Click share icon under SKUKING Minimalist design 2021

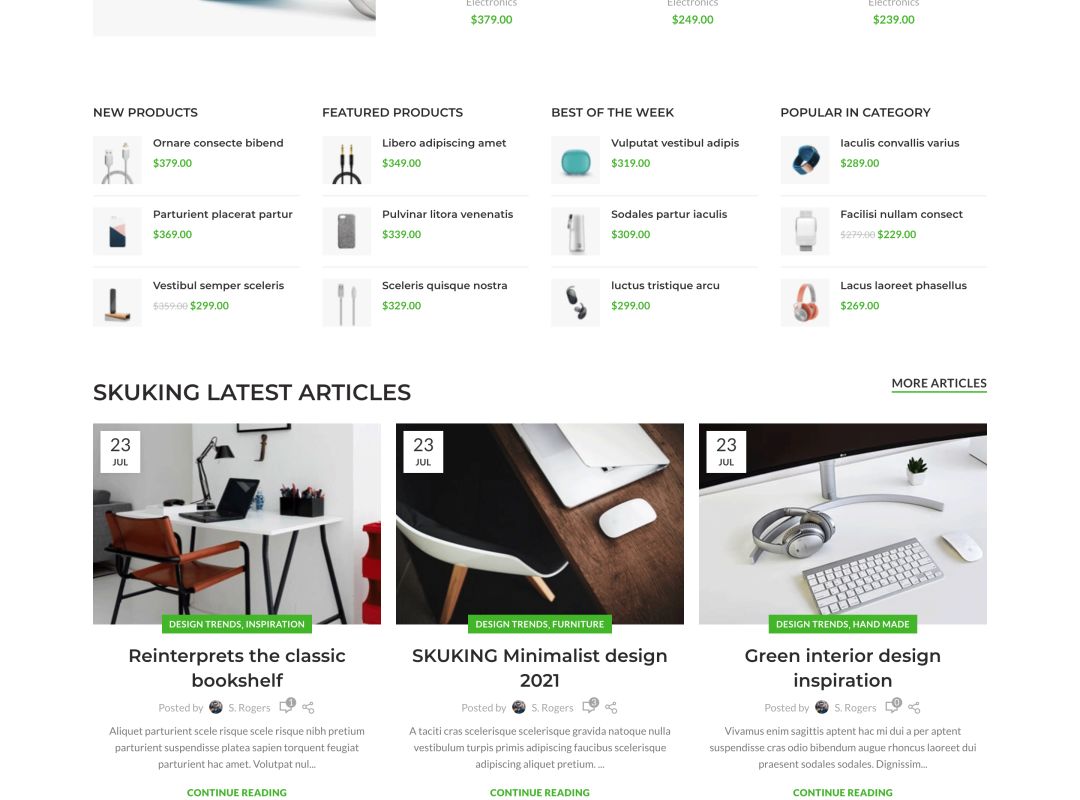tap(611, 708)
